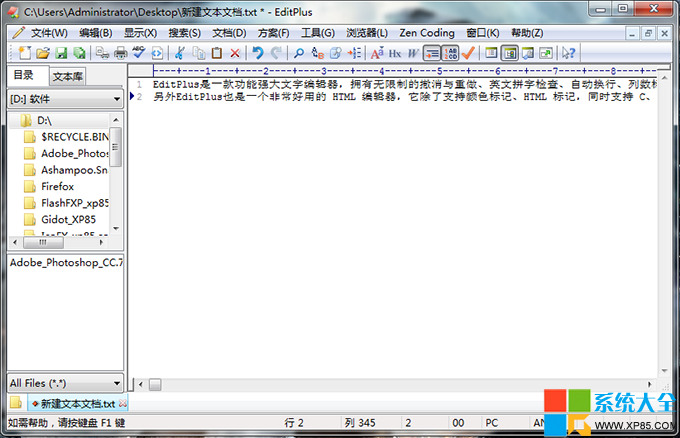
Task: Select the D:\ root folder
Action: (x=44, y=121)
